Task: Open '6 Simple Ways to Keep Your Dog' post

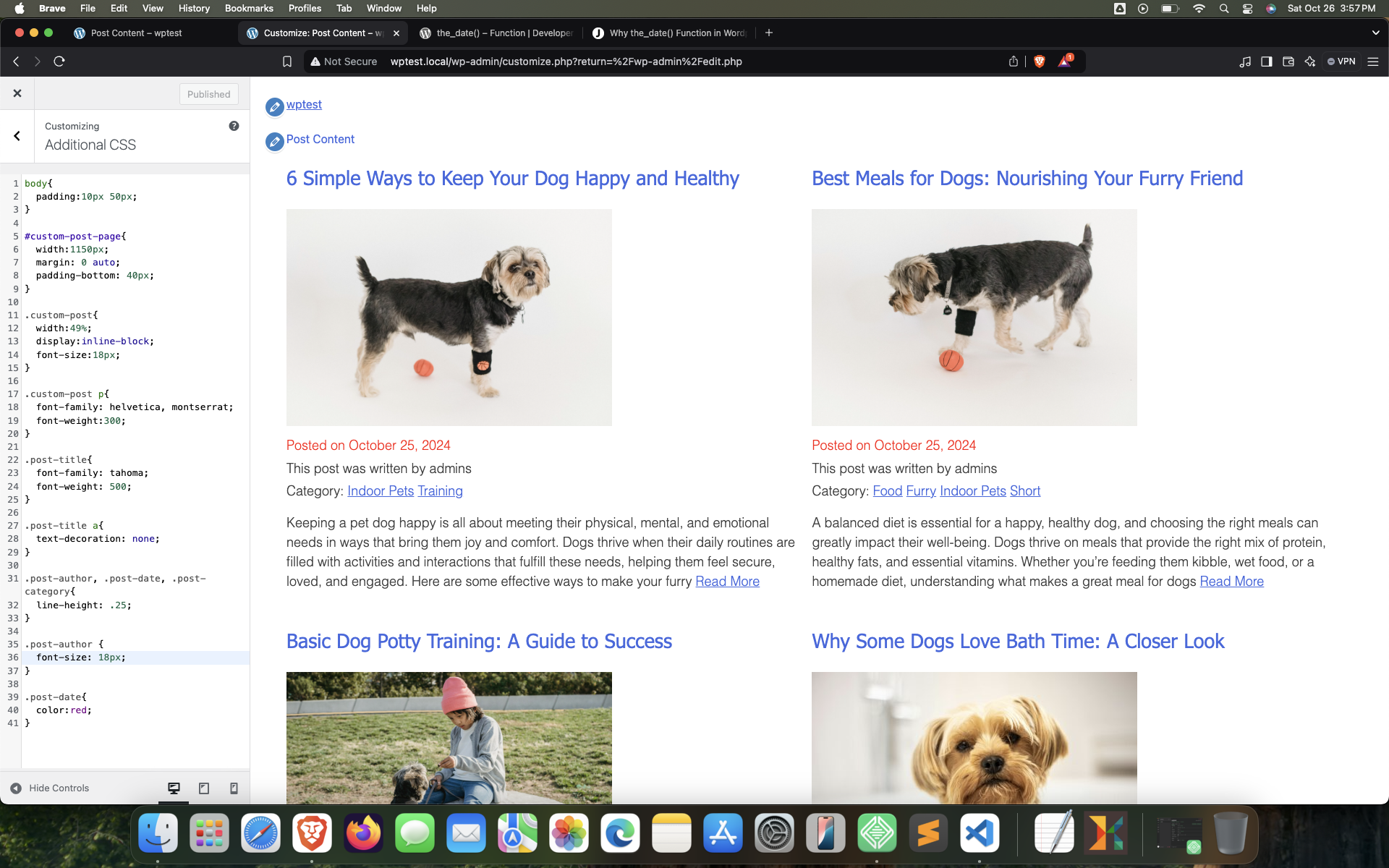Action: [x=513, y=178]
